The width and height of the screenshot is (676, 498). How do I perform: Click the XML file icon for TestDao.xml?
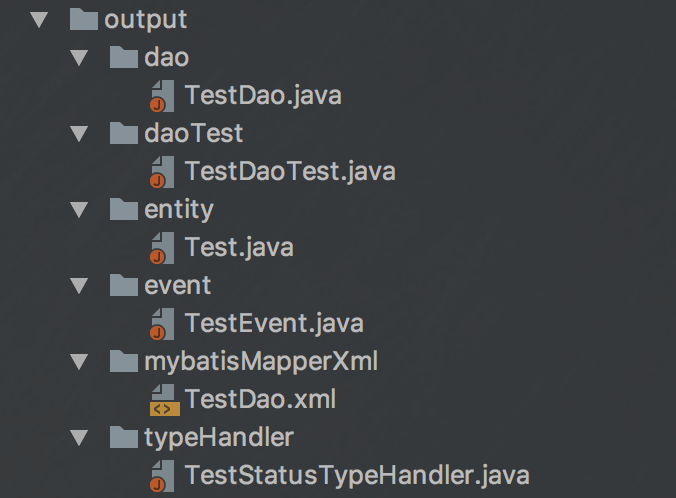coord(164,400)
